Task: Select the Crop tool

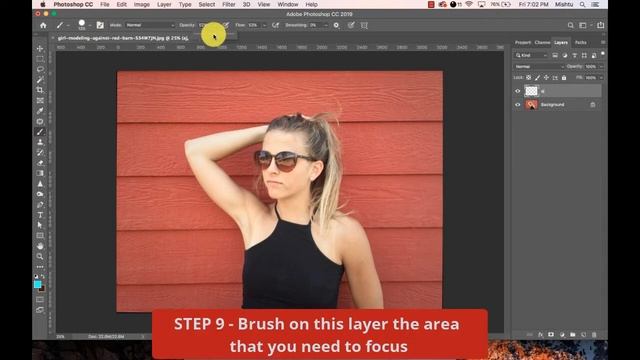Action: tap(40, 90)
